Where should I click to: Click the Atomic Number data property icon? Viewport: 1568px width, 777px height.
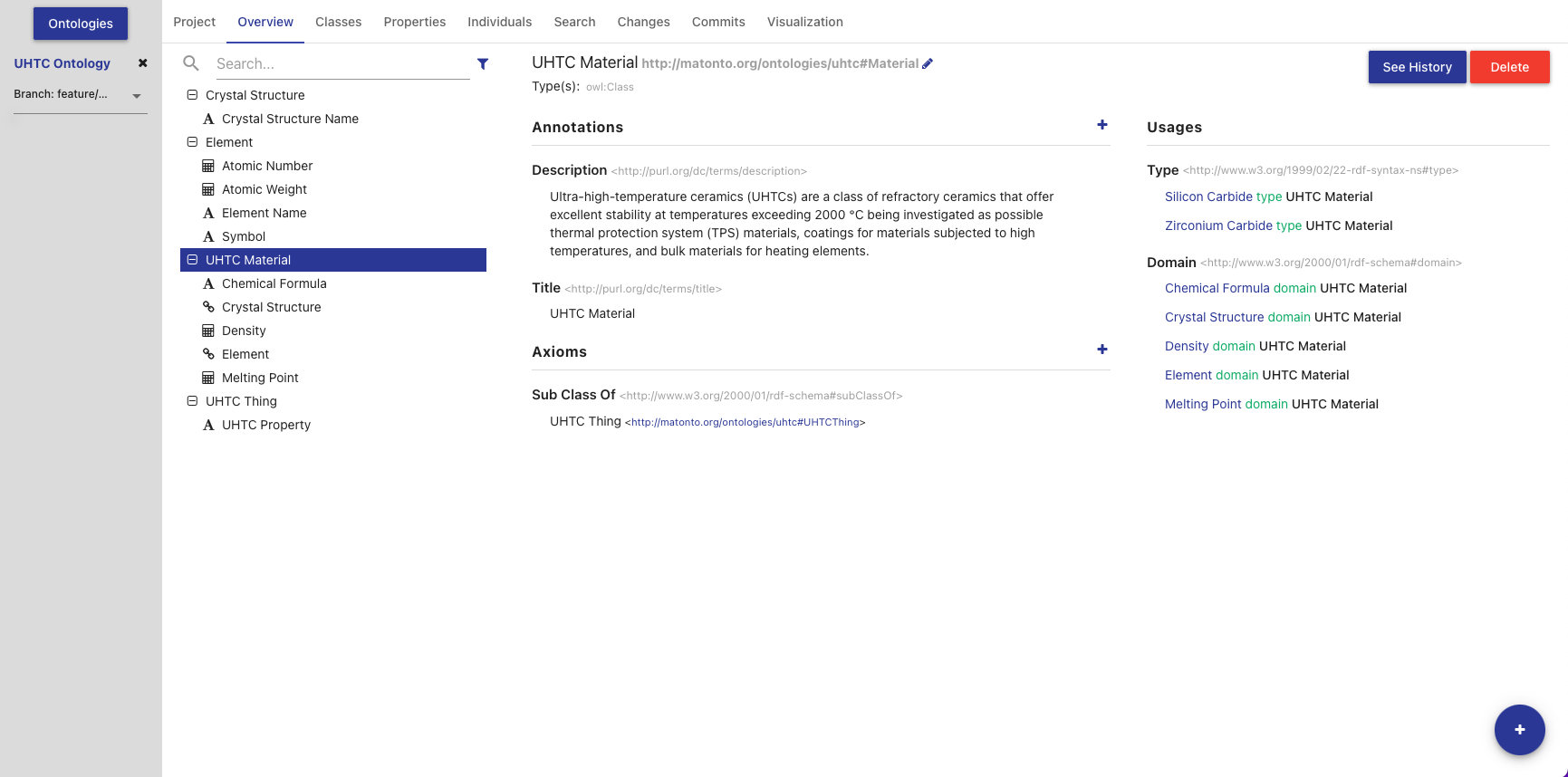[208, 166]
